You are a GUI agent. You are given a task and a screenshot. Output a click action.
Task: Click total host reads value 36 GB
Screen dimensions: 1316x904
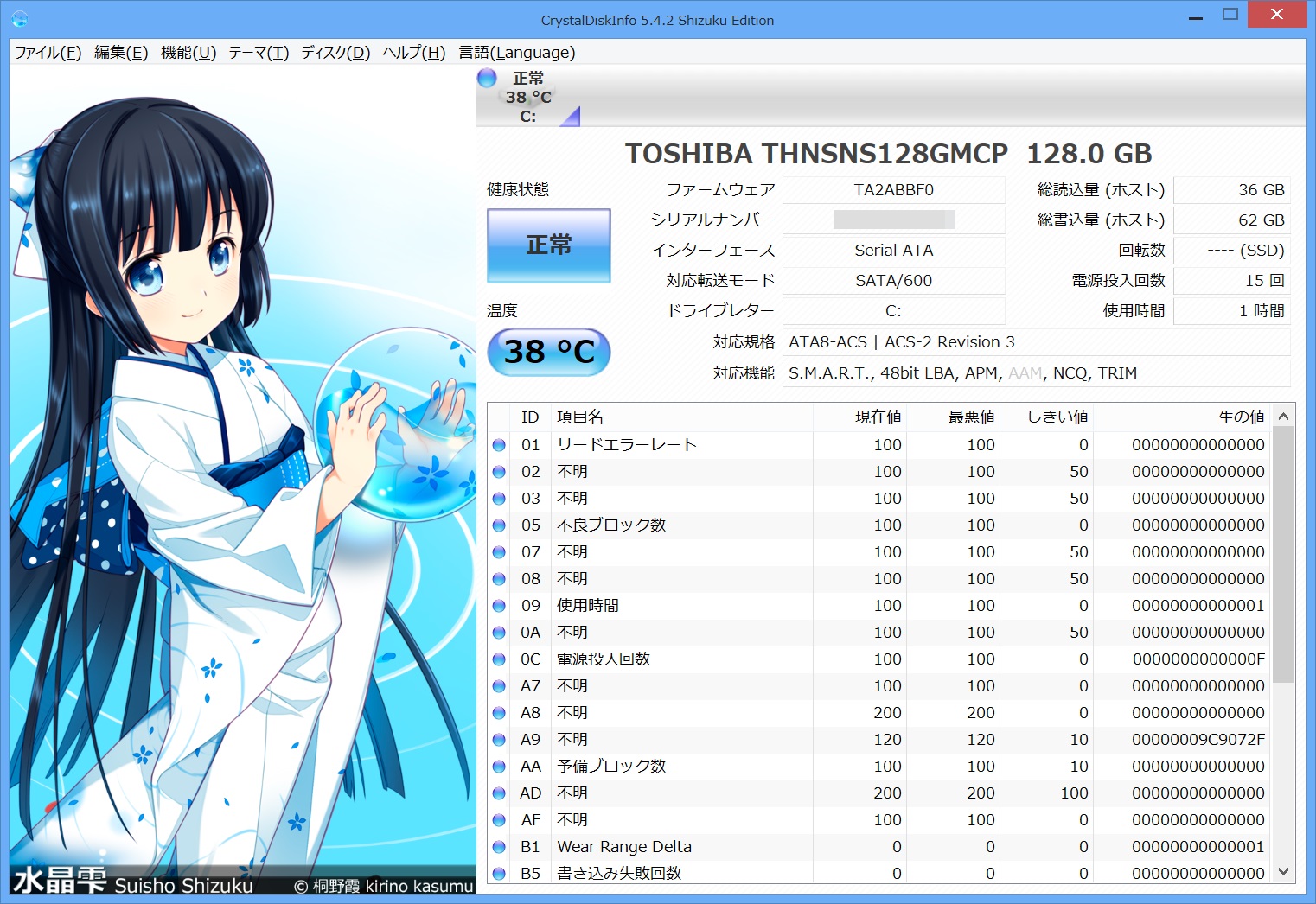pos(1231,190)
